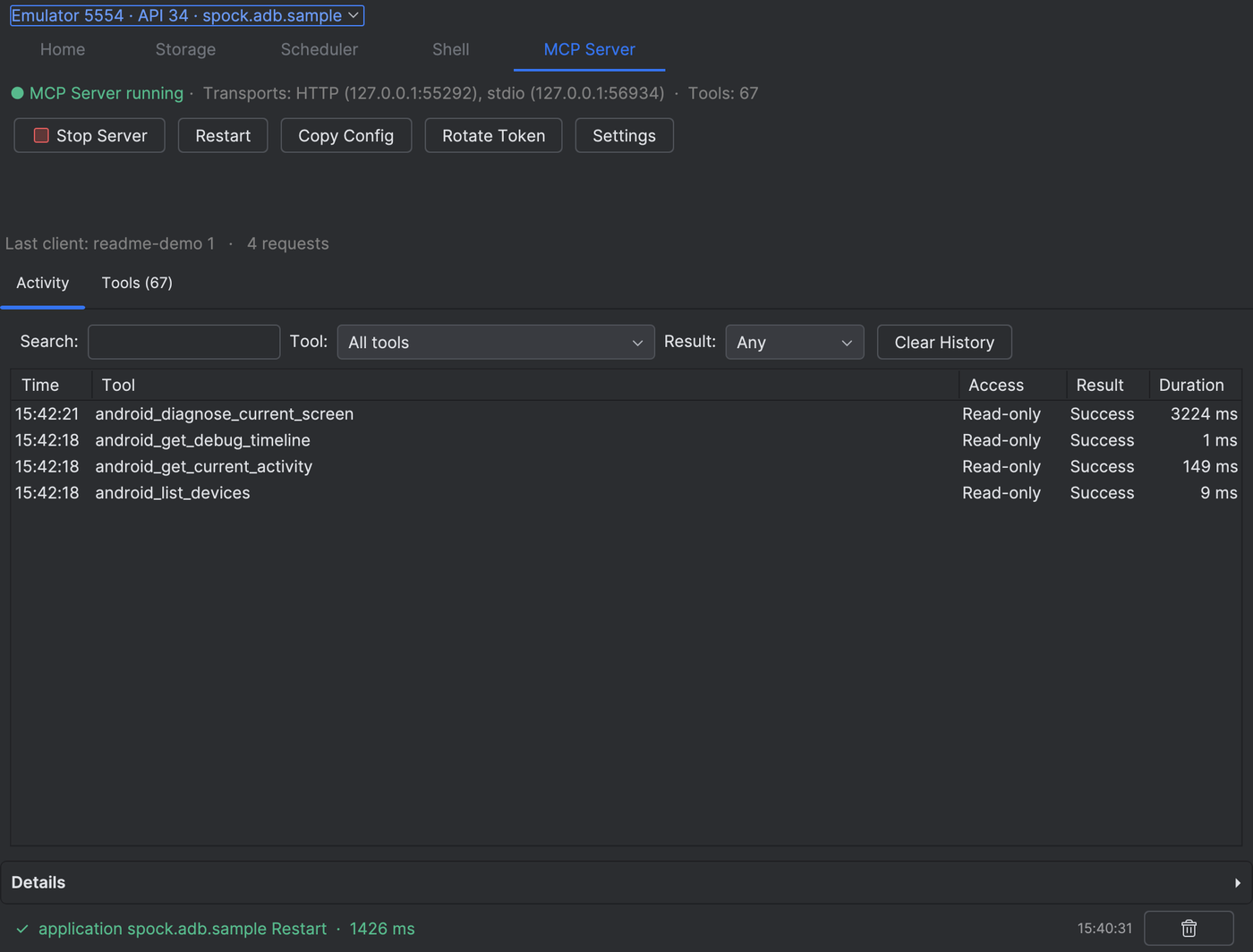Viewport: 1253px width, 952px height.
Task: Select the android_list_devices row
Action: [626, 493]
